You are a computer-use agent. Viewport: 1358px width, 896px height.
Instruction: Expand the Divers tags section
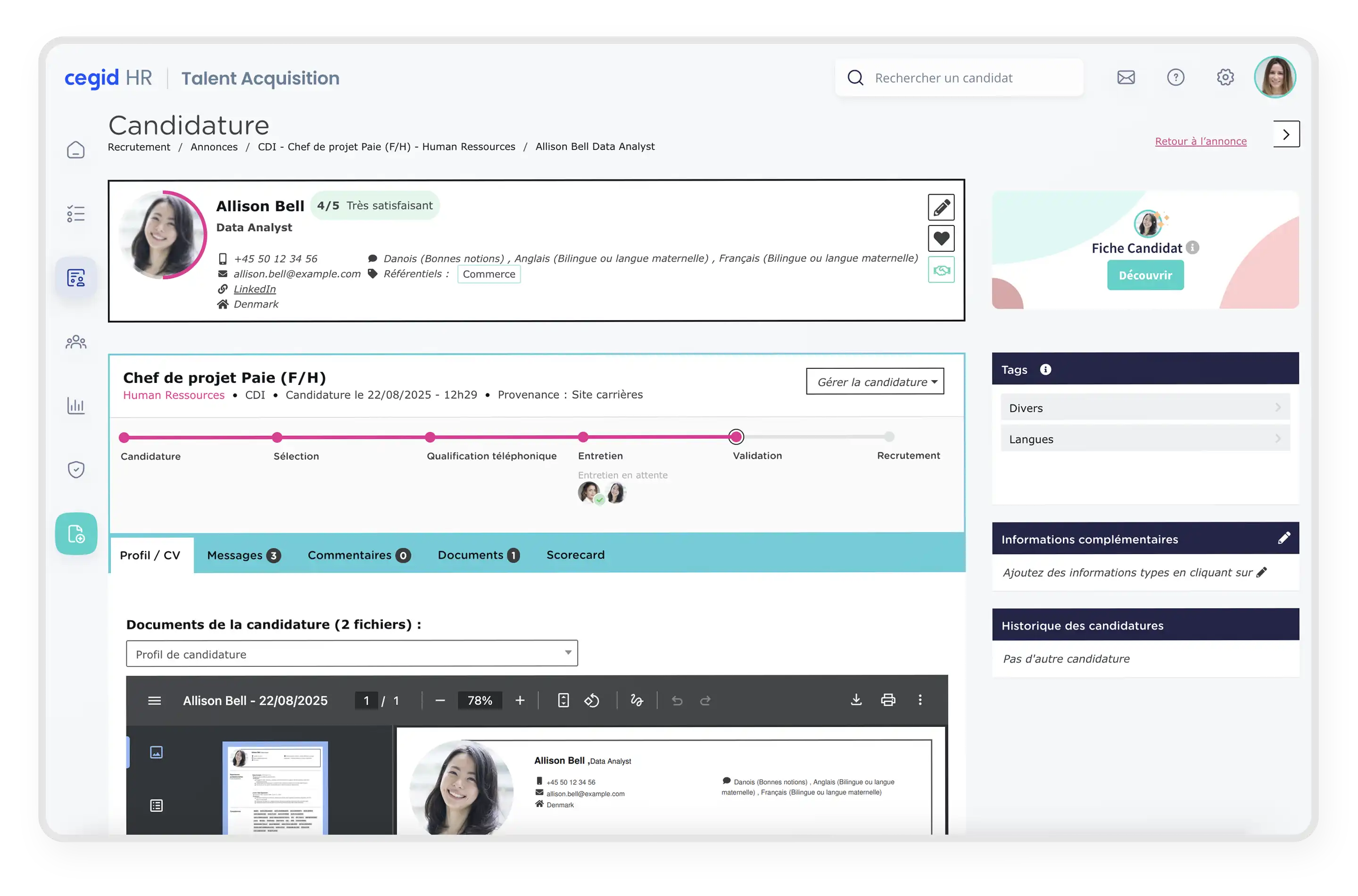[x=1145, y=408]
